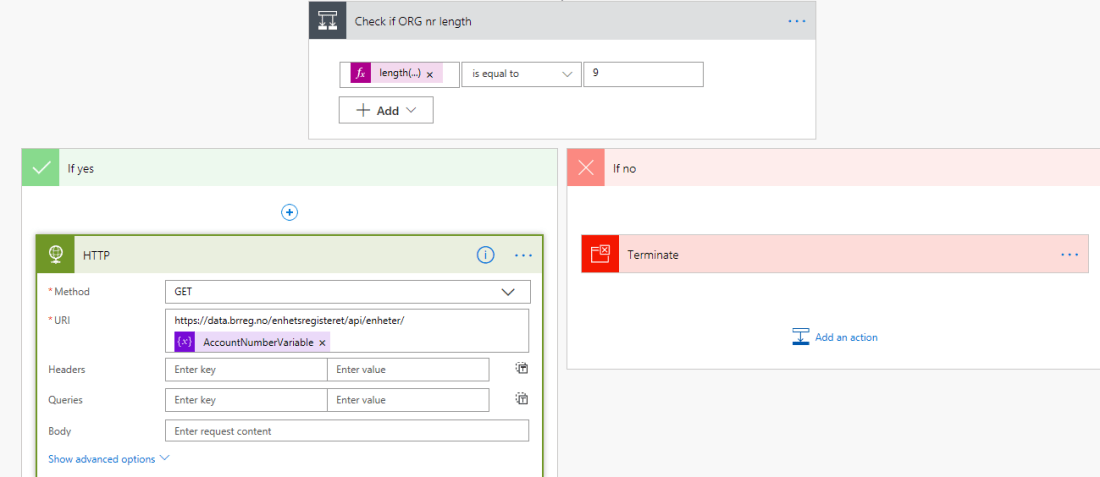The width and height of the screenshot is (1100, 477).
Task: Click the condition icon on Check if ORG nr length
Action: [x=327, y=21]
